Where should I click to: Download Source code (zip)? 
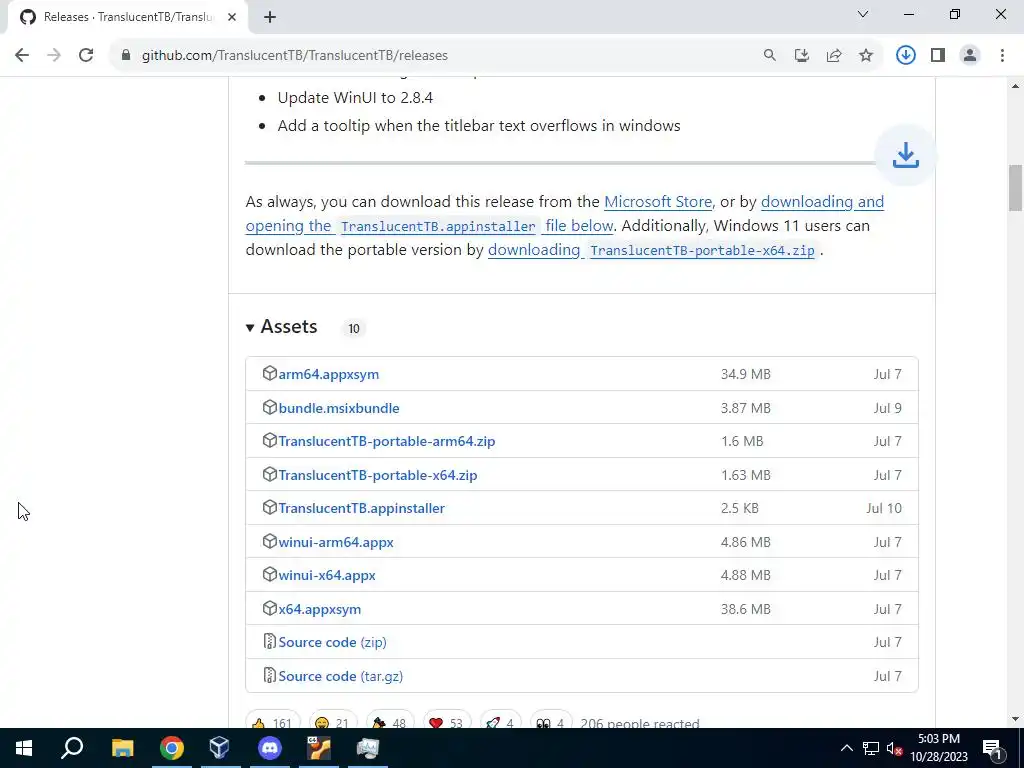point(332,643)
